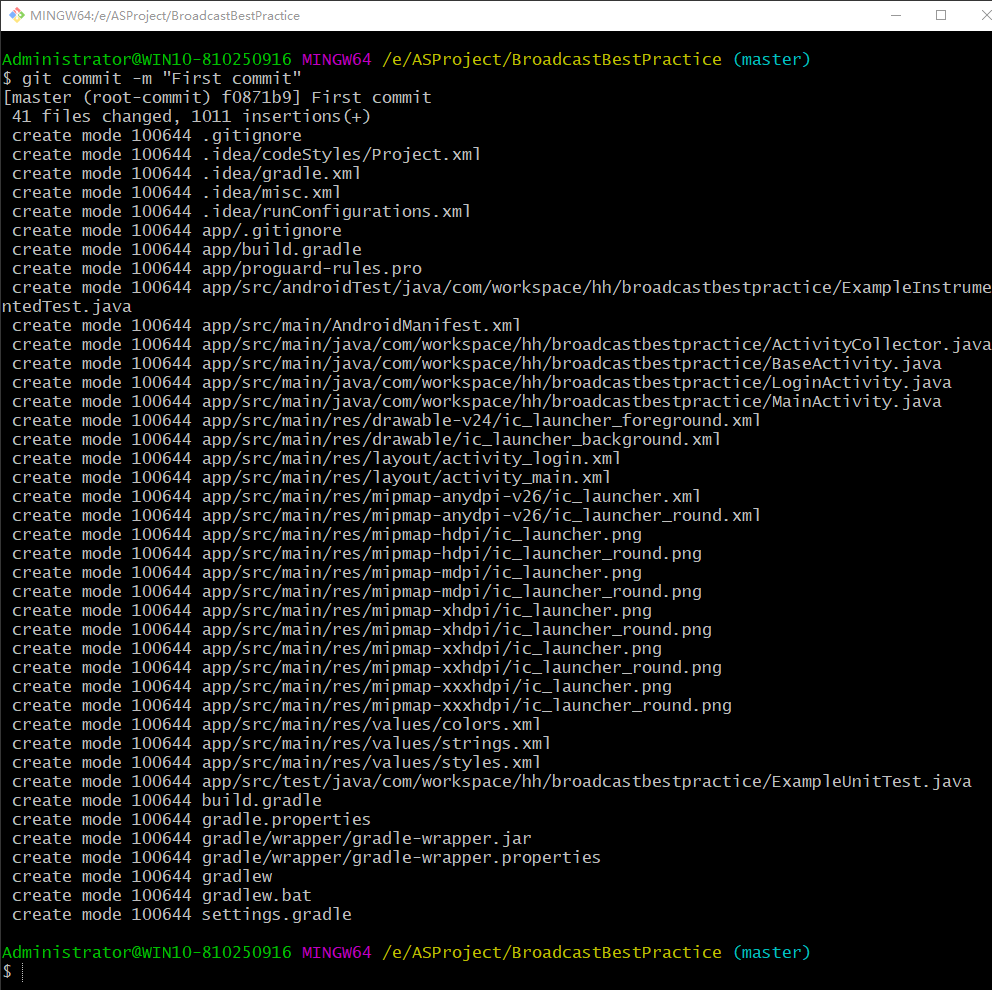Click the Git Bash icon in title bar

pos(16,15)
